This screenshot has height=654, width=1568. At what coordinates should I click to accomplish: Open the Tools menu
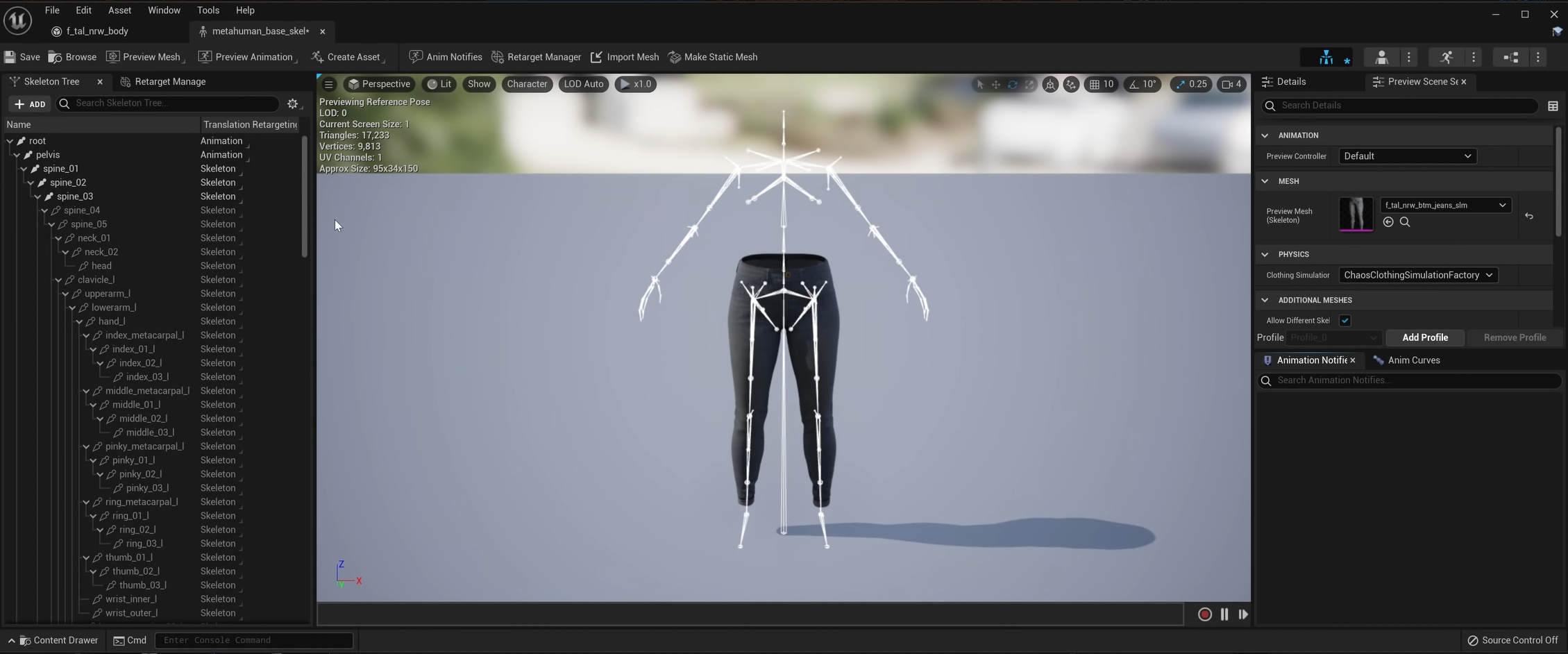pos(208,10)
